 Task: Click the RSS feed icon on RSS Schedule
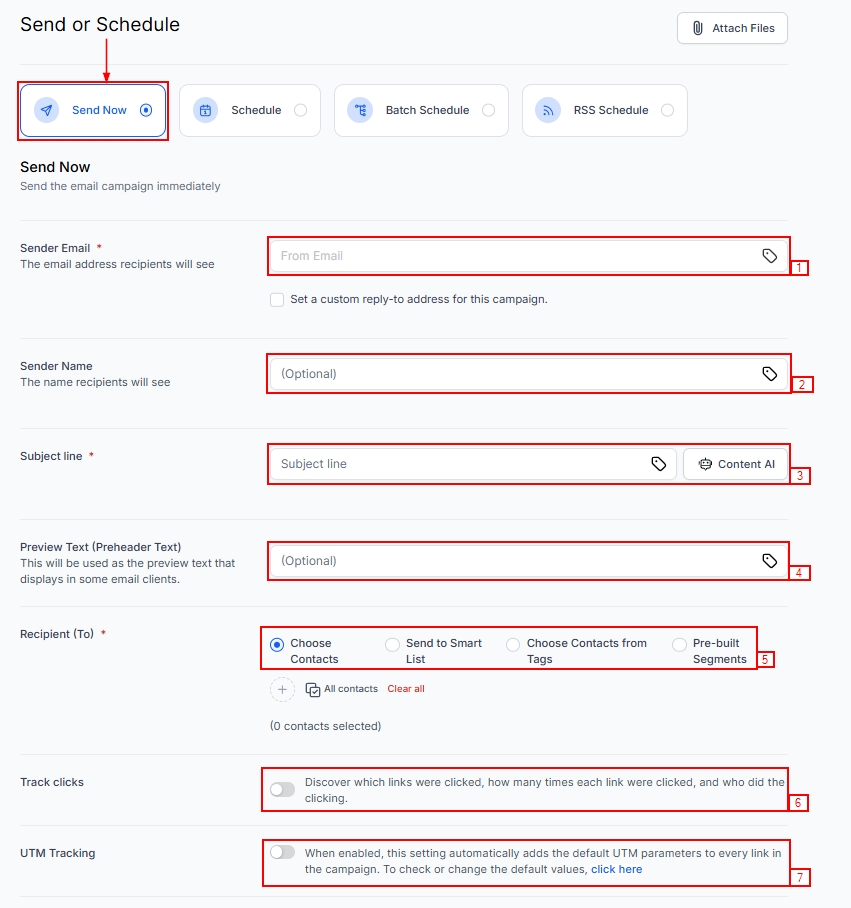548,110
